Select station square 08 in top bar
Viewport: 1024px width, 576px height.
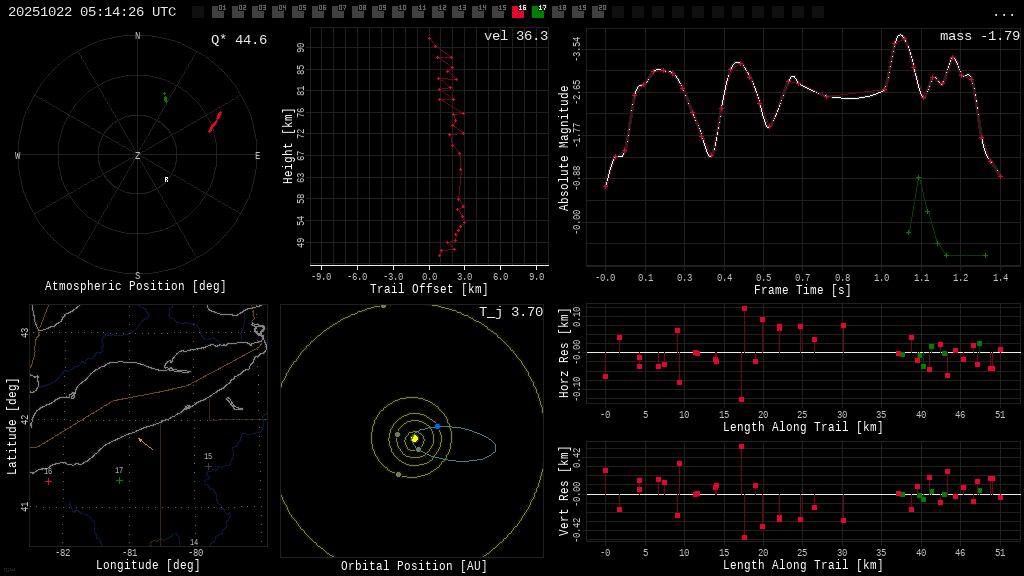click(358, 11)
